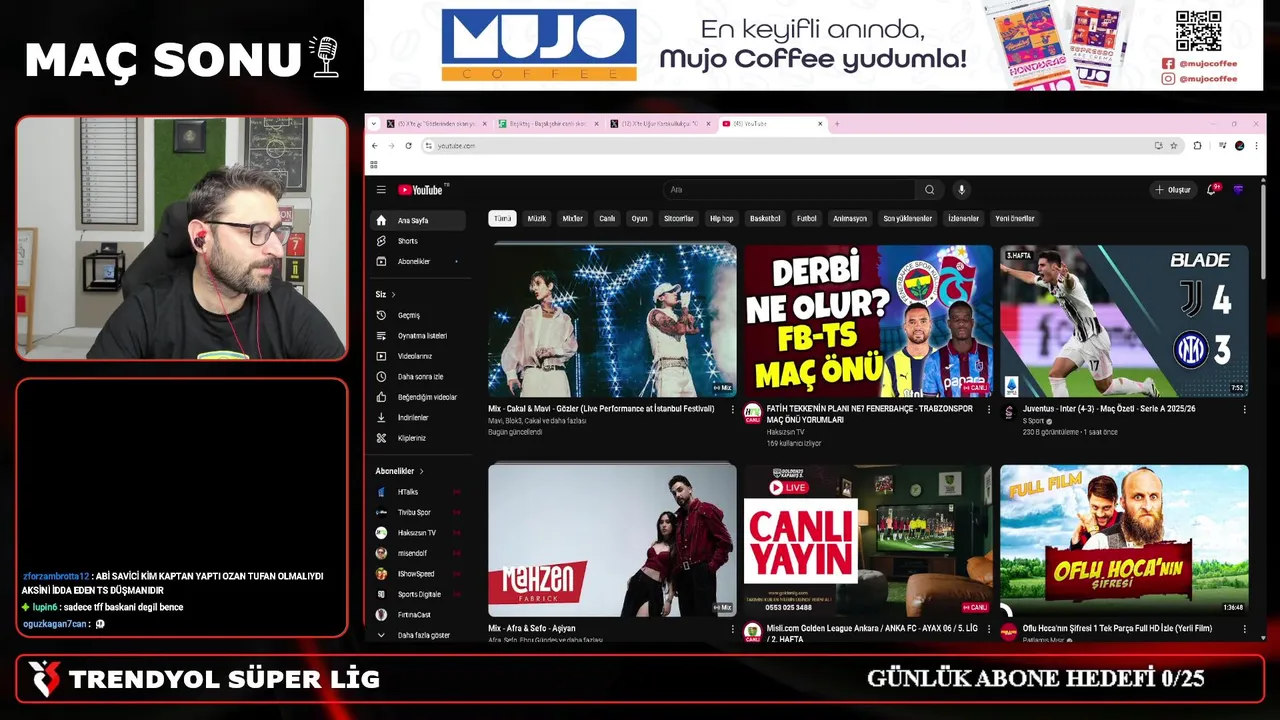The width and height of the screenshot is (1280, 720).
Task: Open a new browser tab
Action: click(x=837, y=124)
